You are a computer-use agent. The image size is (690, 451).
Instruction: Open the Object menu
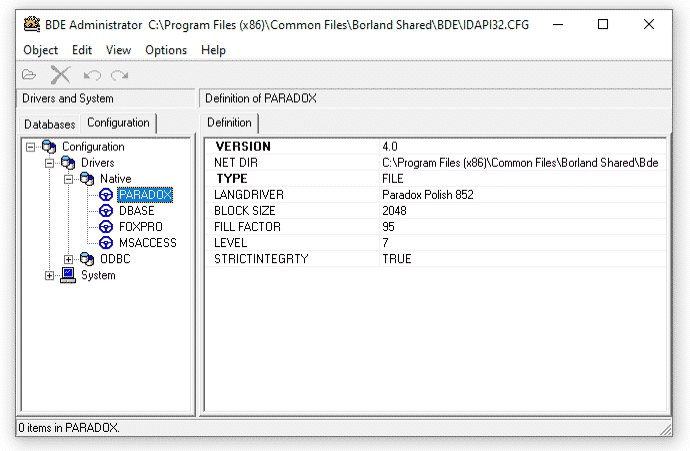(40, 50)
